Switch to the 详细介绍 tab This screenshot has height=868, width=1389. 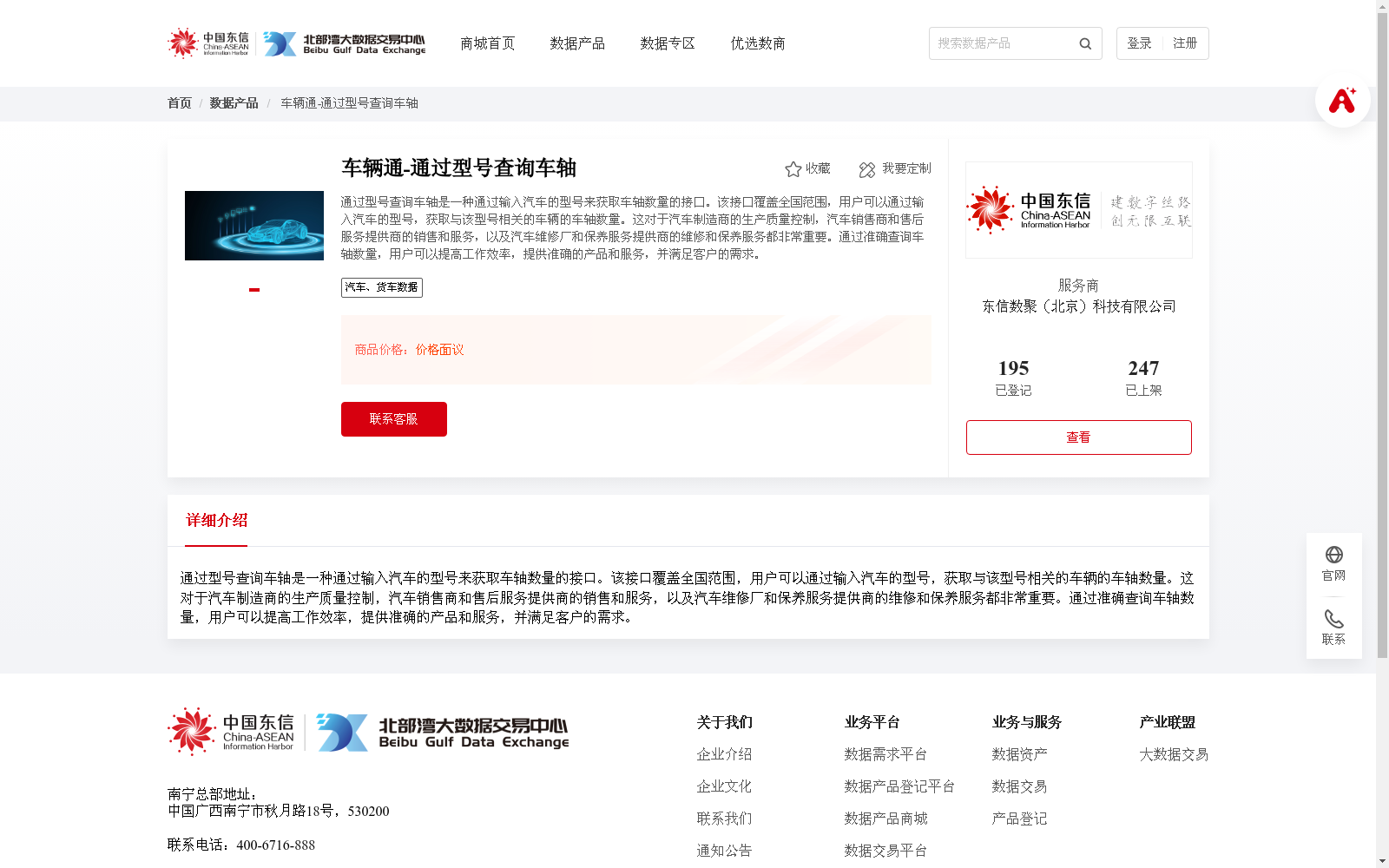point(215,521)
